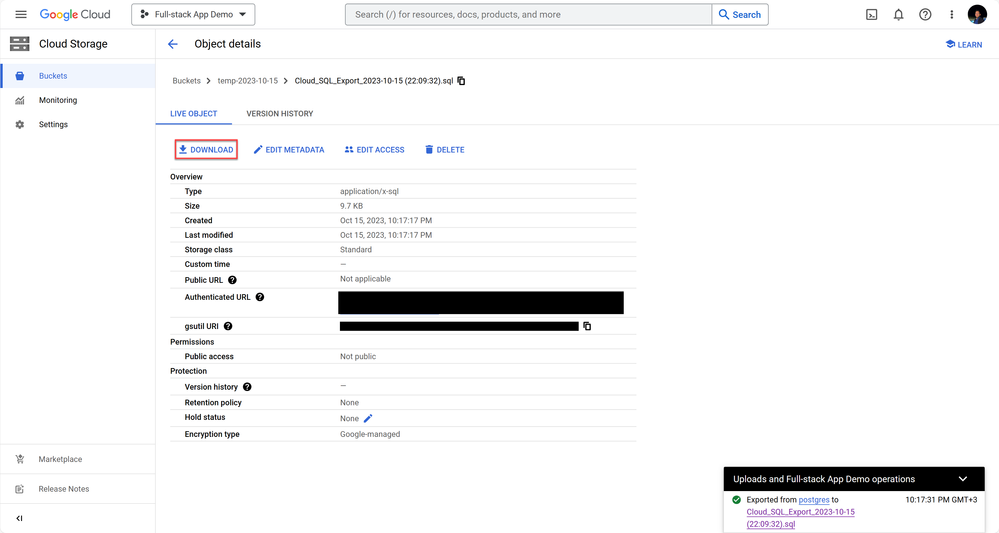Open the main navigation hamburger menu
The width and height of the screenshot is (999, 533).
coord(21,14)
